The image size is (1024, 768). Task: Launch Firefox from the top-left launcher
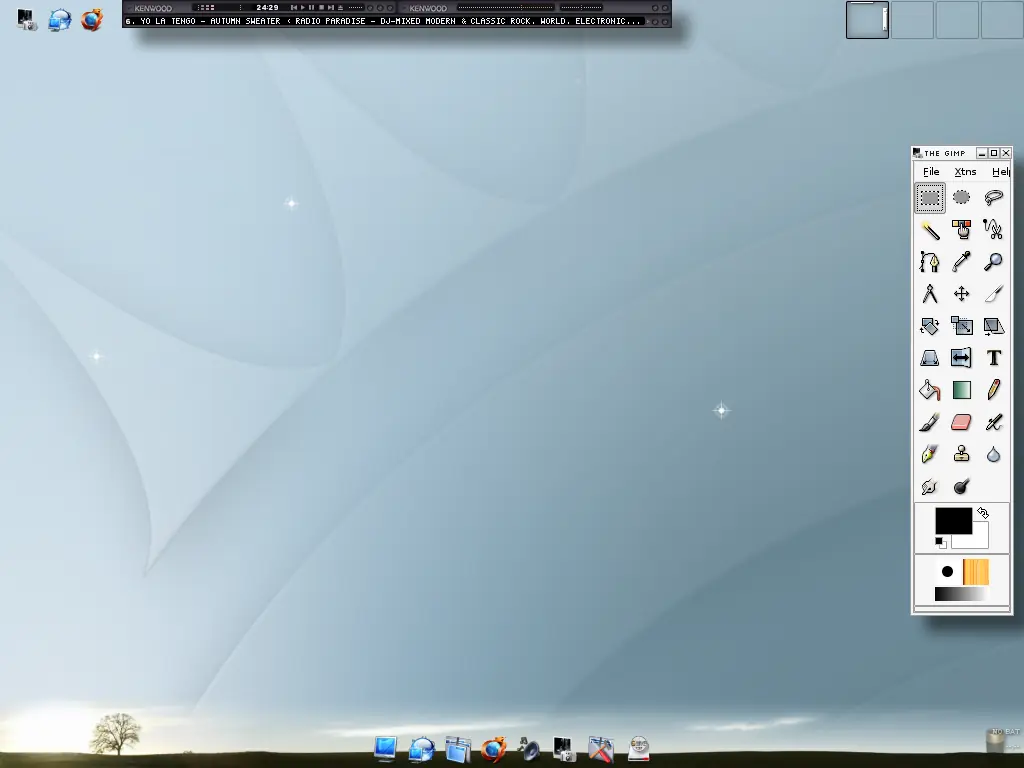click(92, 20)
